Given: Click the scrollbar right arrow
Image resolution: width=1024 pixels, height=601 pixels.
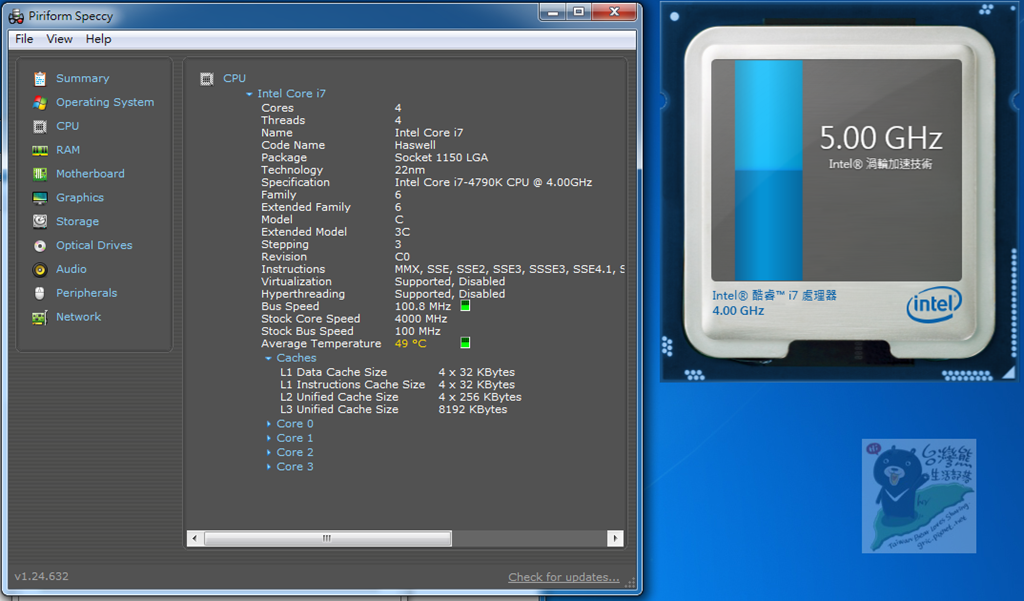Looking at the screenshot, I should pos(615,538).
